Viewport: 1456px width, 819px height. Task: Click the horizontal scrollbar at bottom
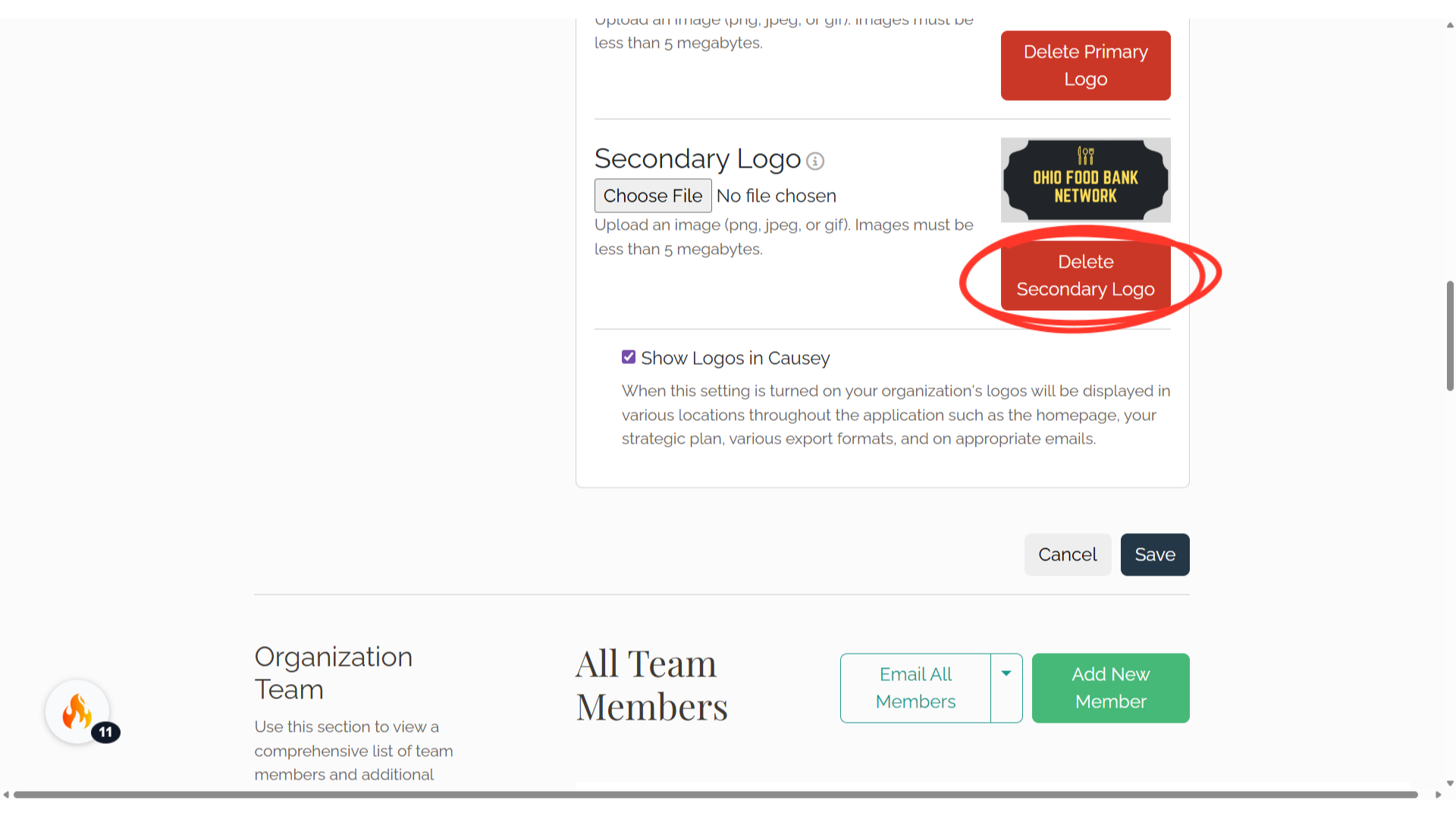(x=716, y=795)
